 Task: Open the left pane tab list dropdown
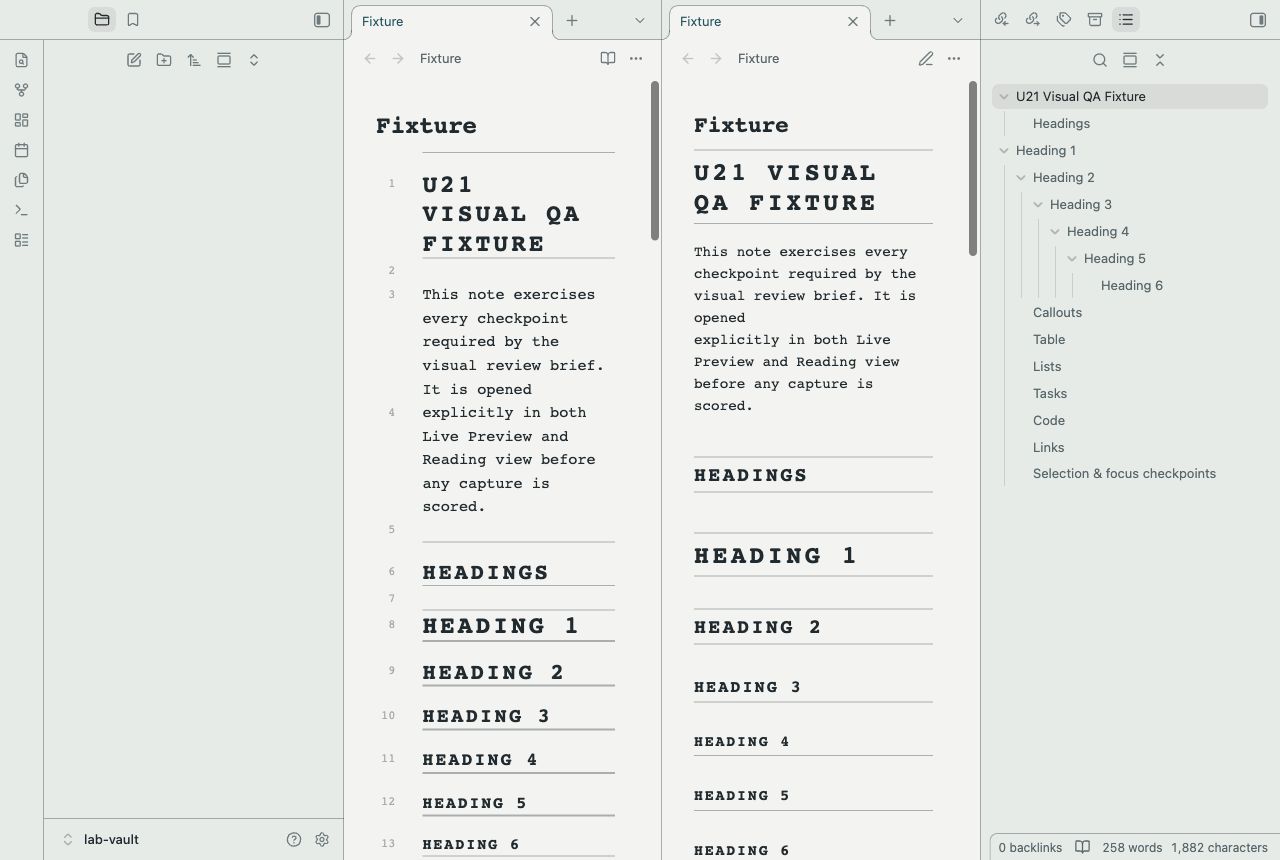(x=640, y=20)
